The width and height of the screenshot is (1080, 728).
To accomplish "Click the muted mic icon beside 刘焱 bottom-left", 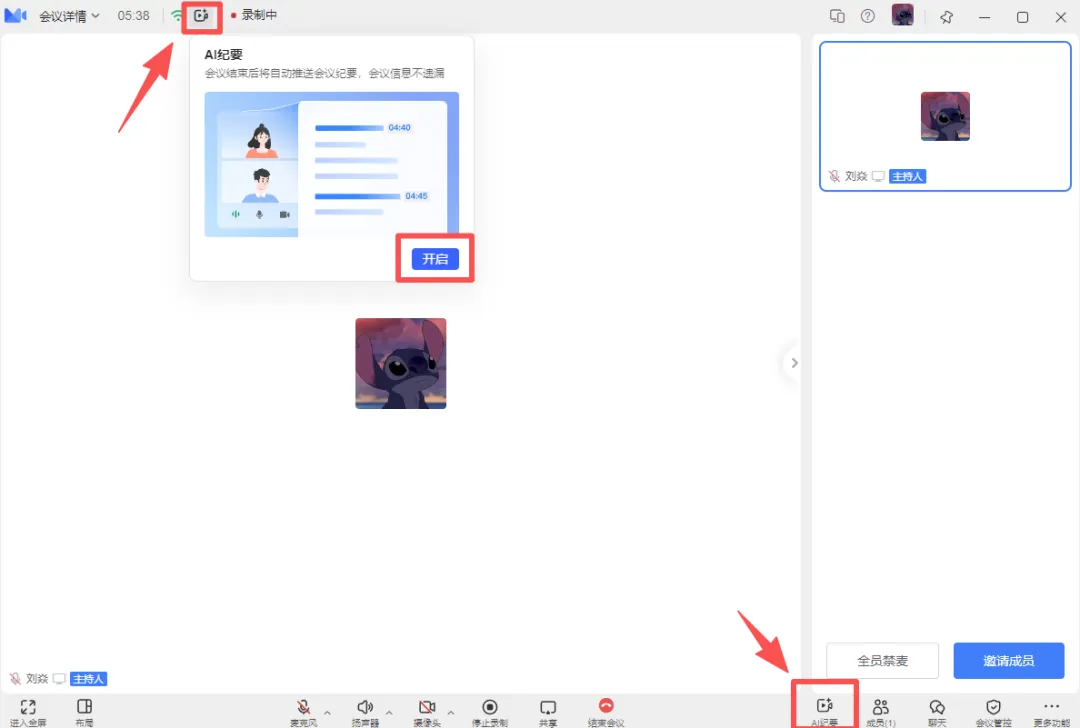I will click(x=15, y=679).
